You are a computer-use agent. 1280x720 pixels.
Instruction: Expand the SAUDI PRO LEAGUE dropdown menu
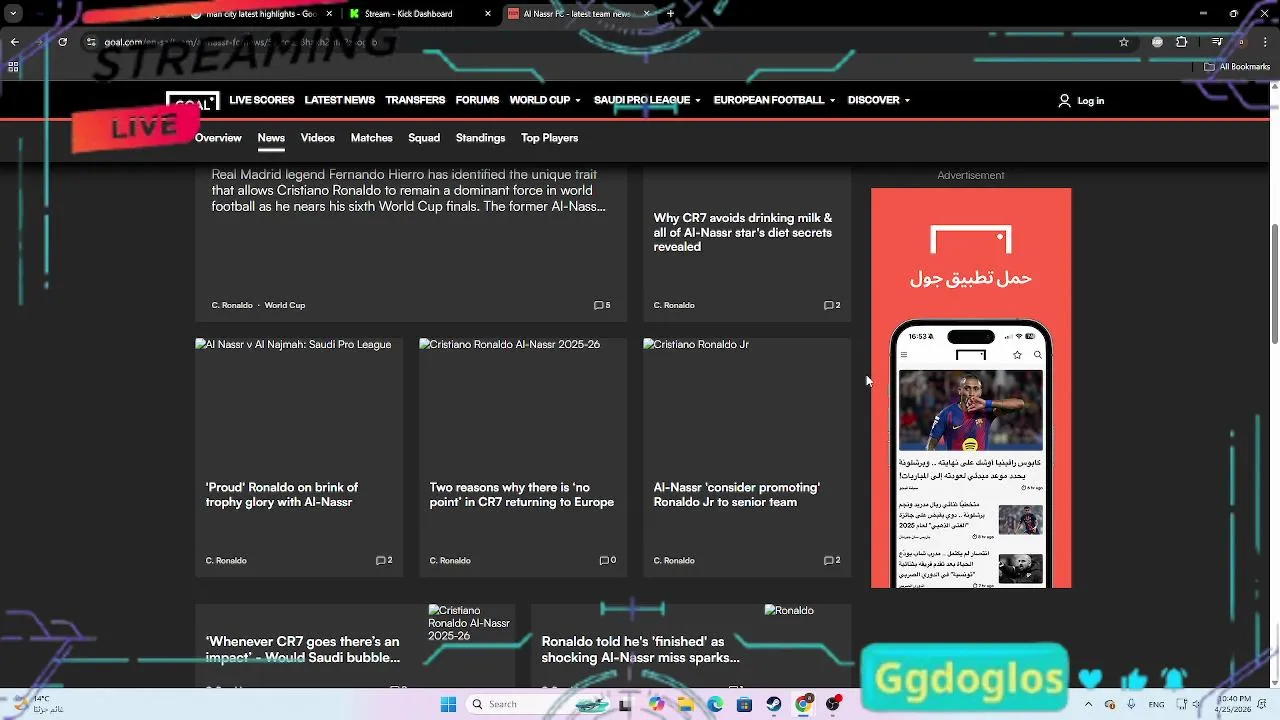647,100
